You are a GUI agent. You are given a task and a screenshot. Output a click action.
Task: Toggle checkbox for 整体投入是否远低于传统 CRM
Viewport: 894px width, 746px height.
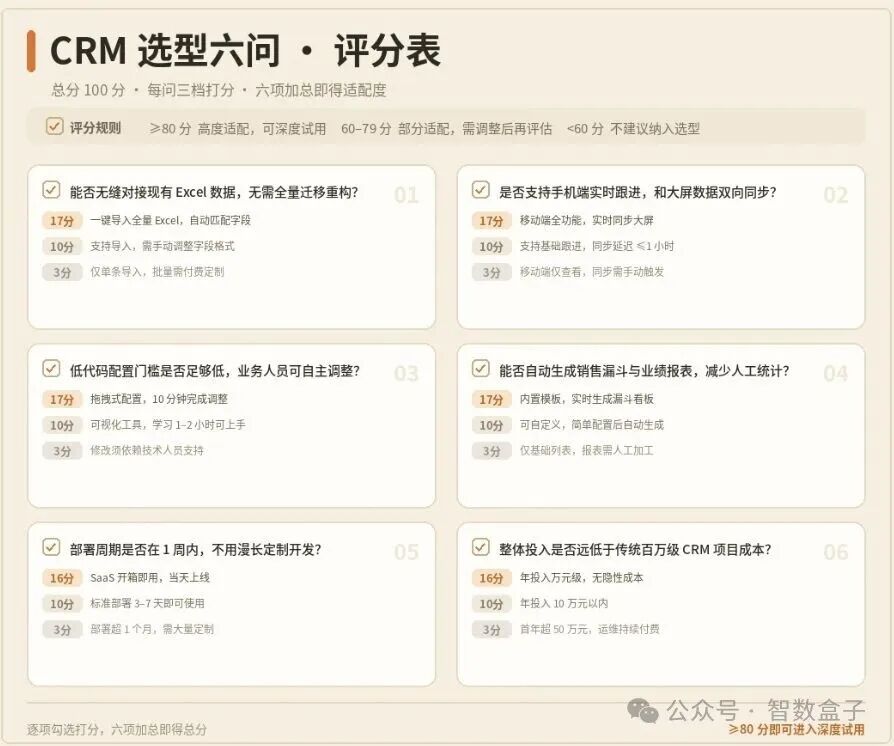tap(481, 548)
